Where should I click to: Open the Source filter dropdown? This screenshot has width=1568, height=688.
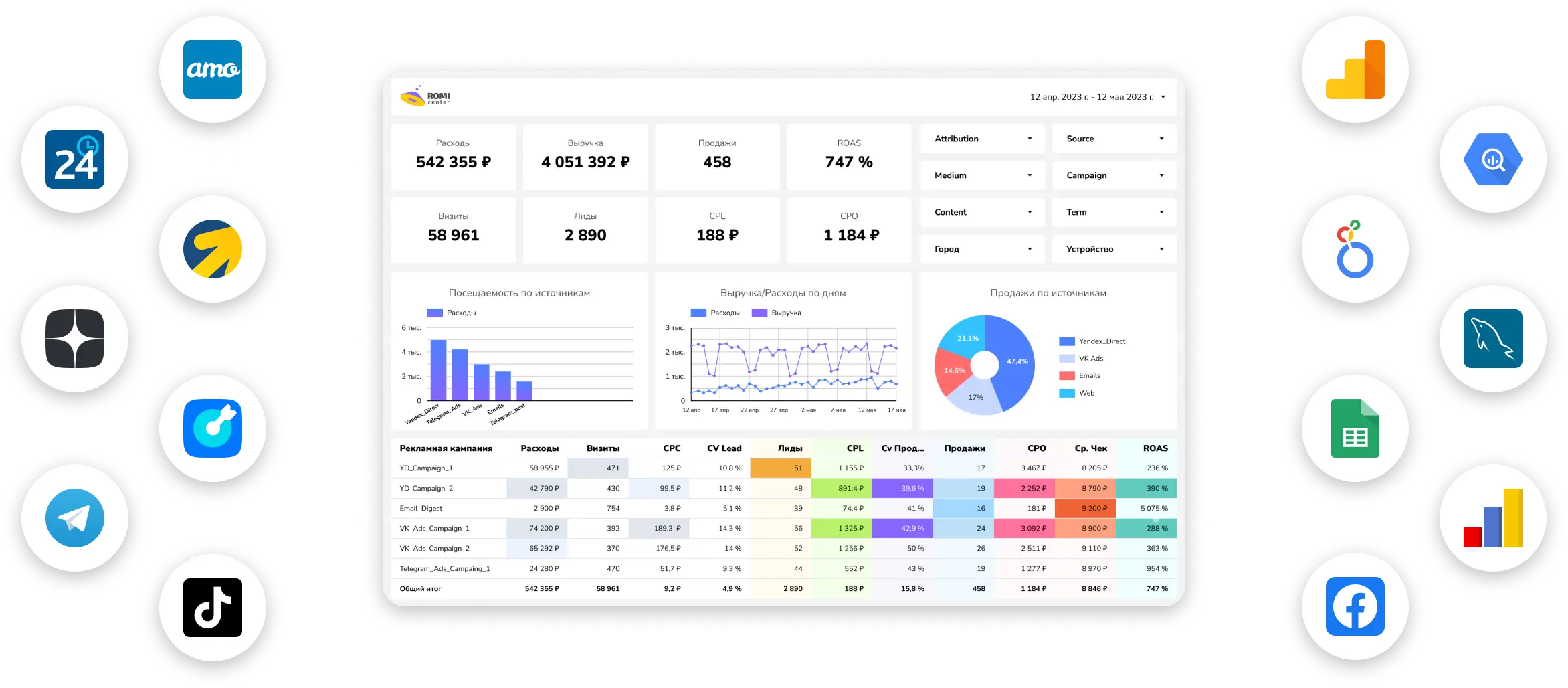[x=1114, y=139]
